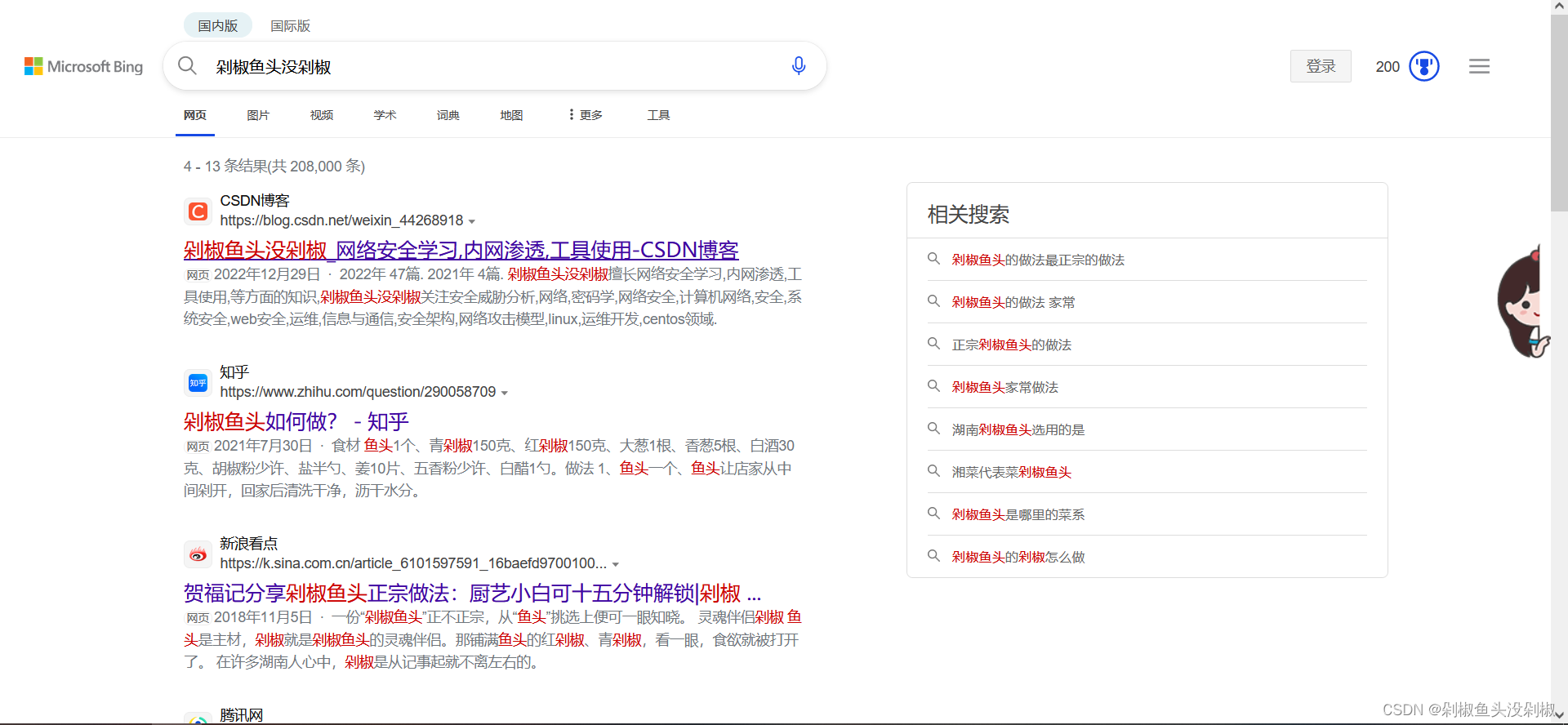
Task: Click the page vertical scrollbar thumb
Action: (x=1559, y=113)
